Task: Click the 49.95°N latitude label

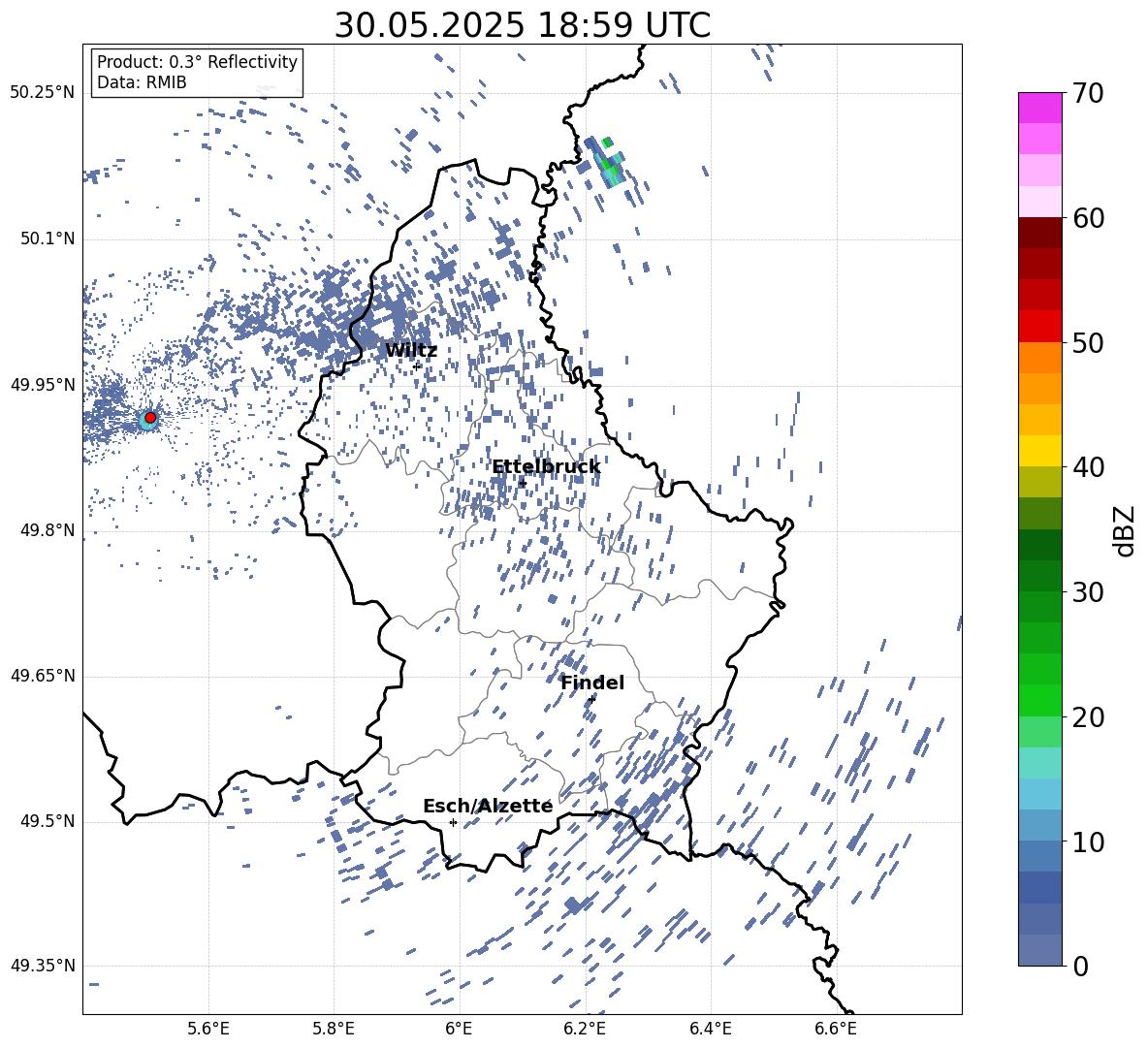Action: point(43,384)
